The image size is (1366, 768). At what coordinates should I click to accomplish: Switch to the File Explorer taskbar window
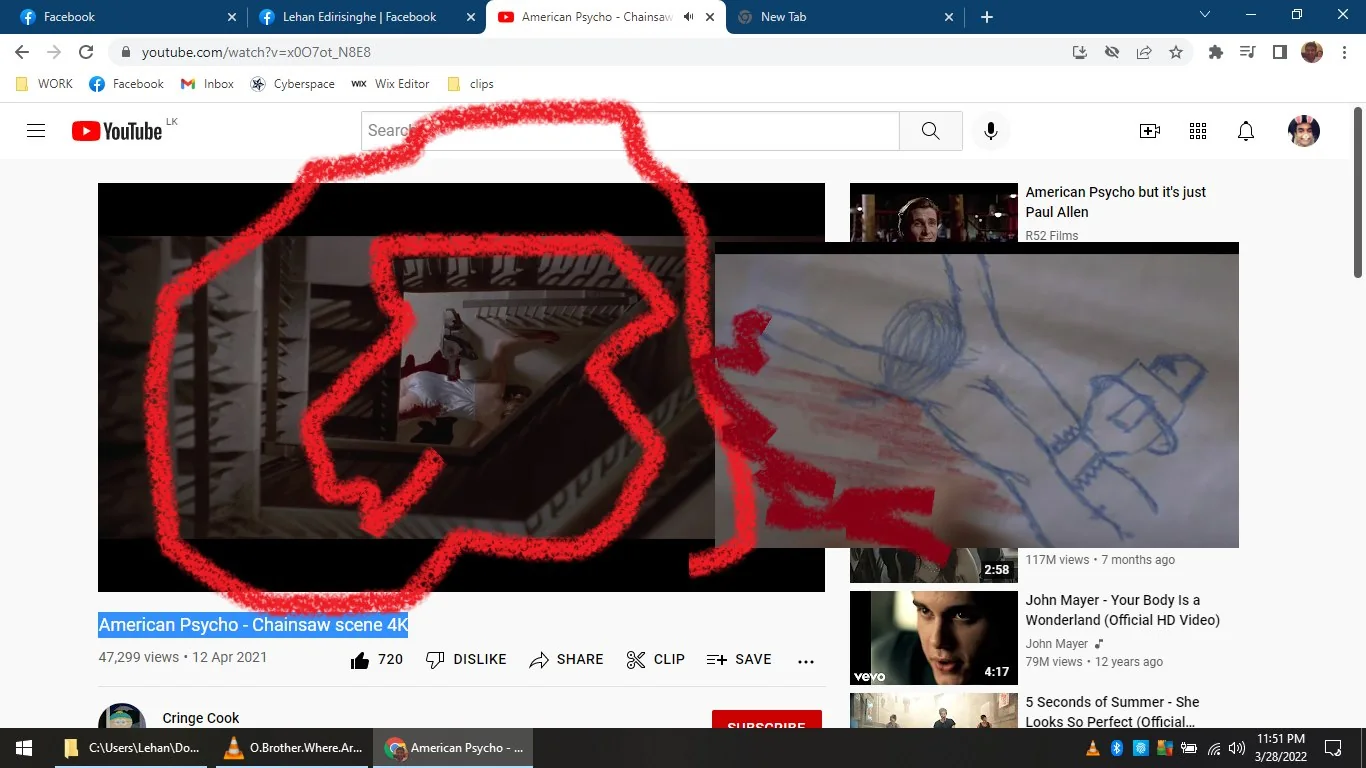click(x=131, y=748)
